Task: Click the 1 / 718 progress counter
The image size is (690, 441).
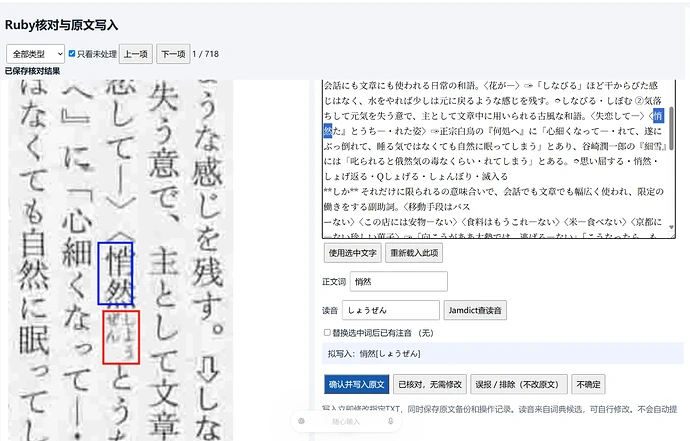Action: pos(206,54)
